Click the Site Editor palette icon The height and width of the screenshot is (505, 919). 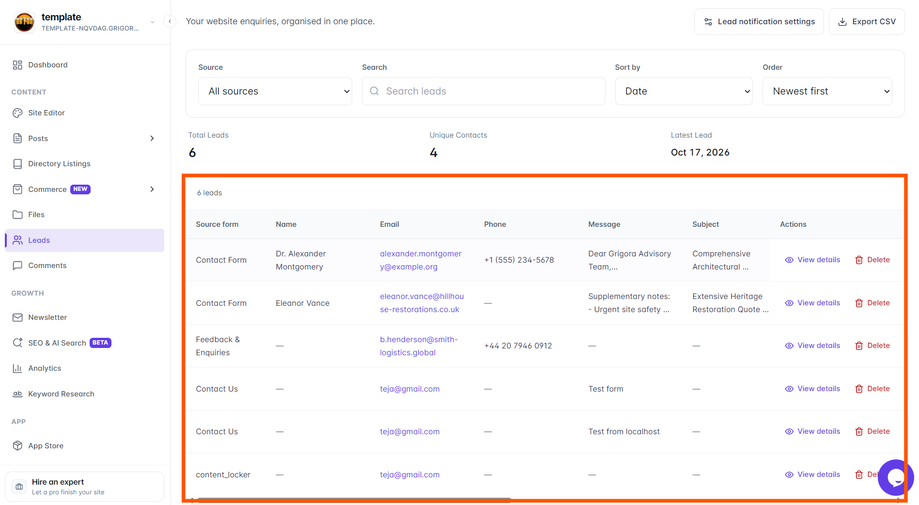pos(18,113)
